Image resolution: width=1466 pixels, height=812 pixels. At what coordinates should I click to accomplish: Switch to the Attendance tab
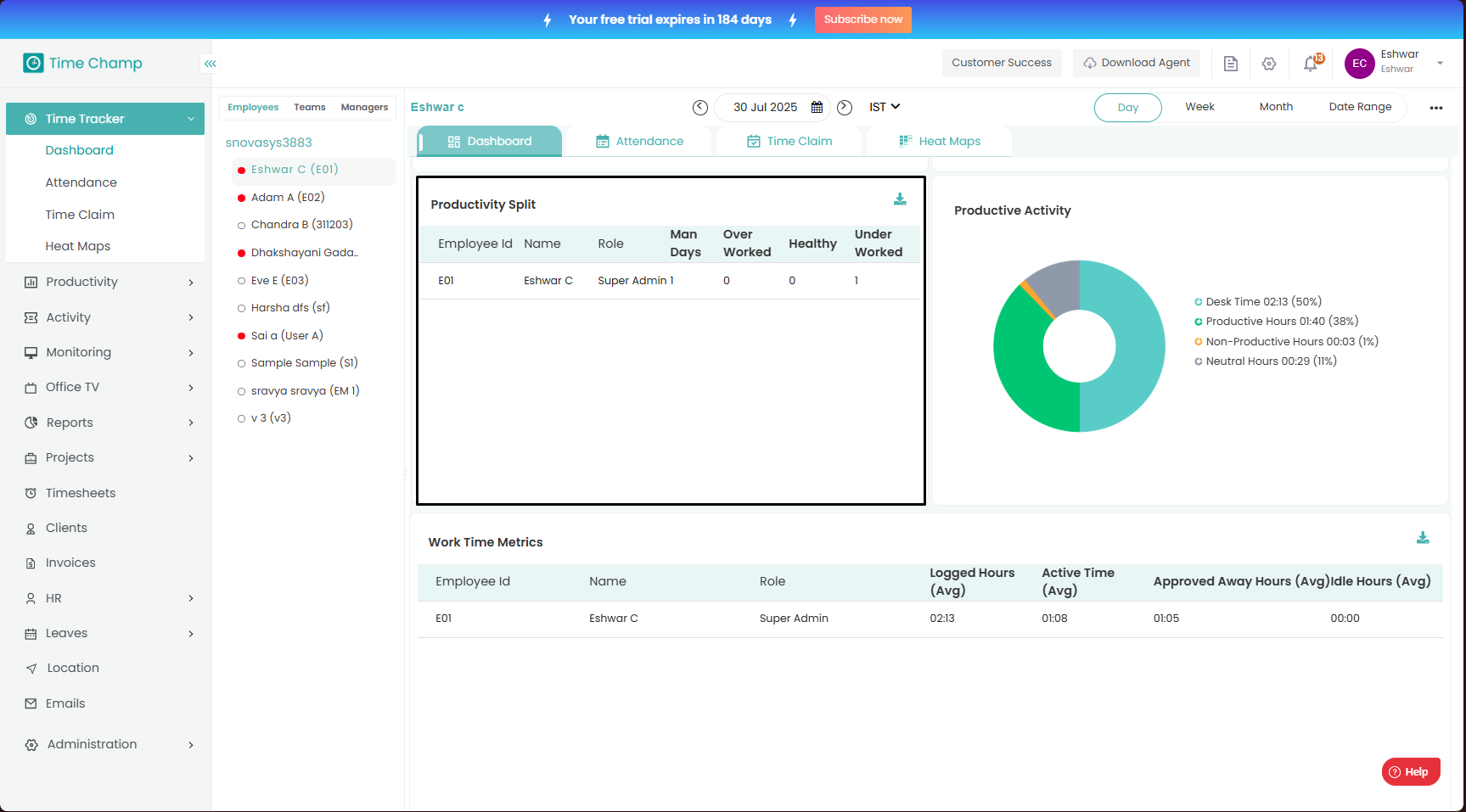[639, 142]
